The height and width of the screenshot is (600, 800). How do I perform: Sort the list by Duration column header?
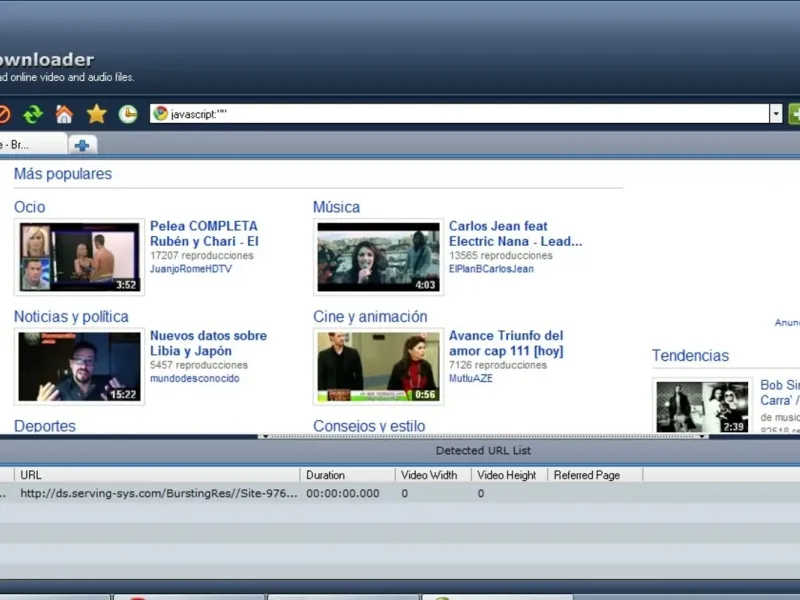pyautogui.click(x=325, y=475)
